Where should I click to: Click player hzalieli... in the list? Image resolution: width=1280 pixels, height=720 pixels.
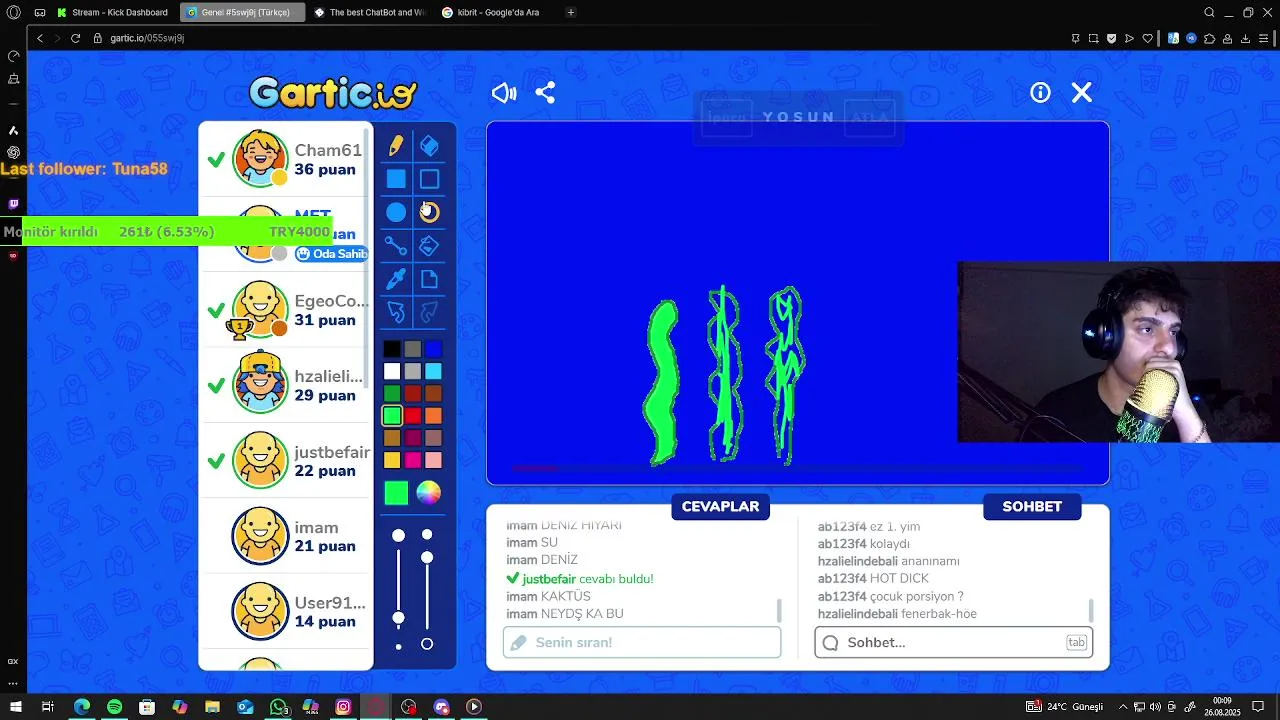point(286,385)
